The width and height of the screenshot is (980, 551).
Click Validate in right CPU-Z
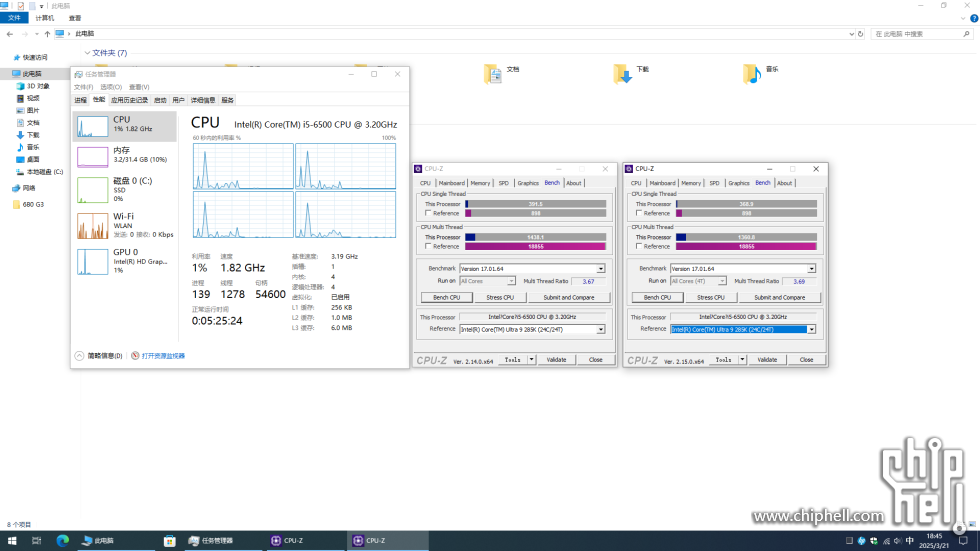[767, 360]
